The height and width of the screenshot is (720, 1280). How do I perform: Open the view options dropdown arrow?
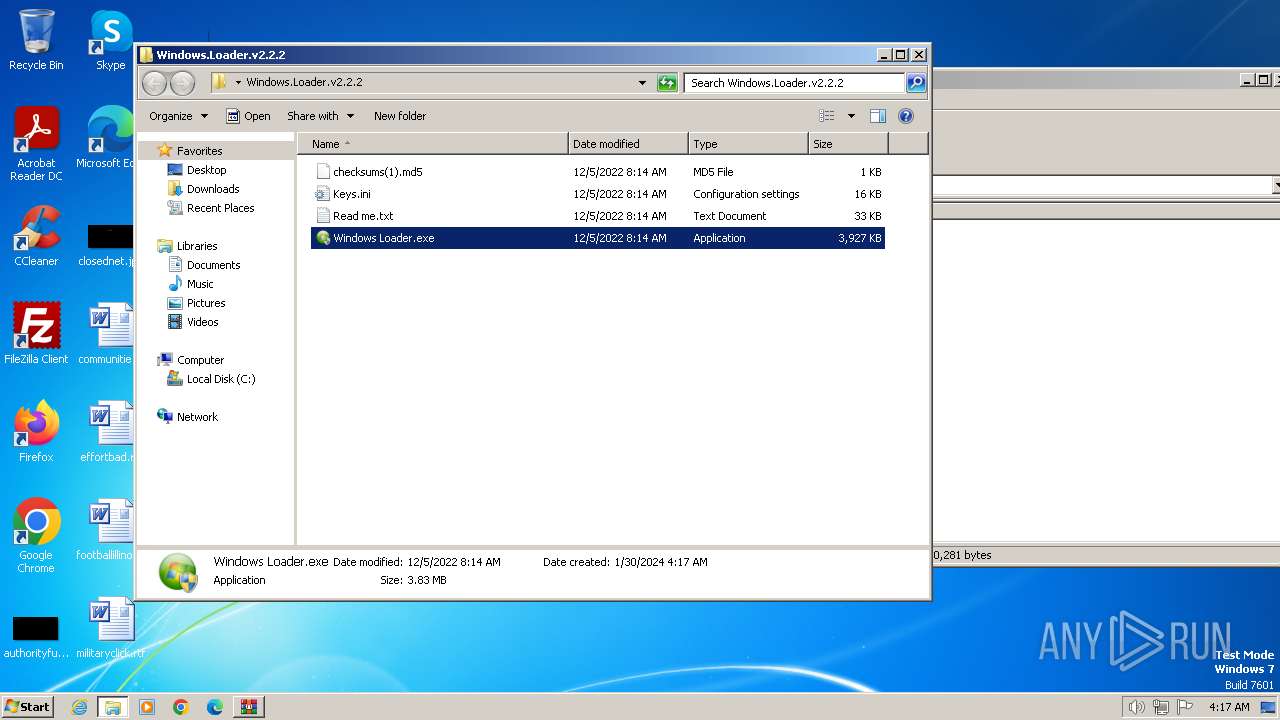[x=851, y=116]
